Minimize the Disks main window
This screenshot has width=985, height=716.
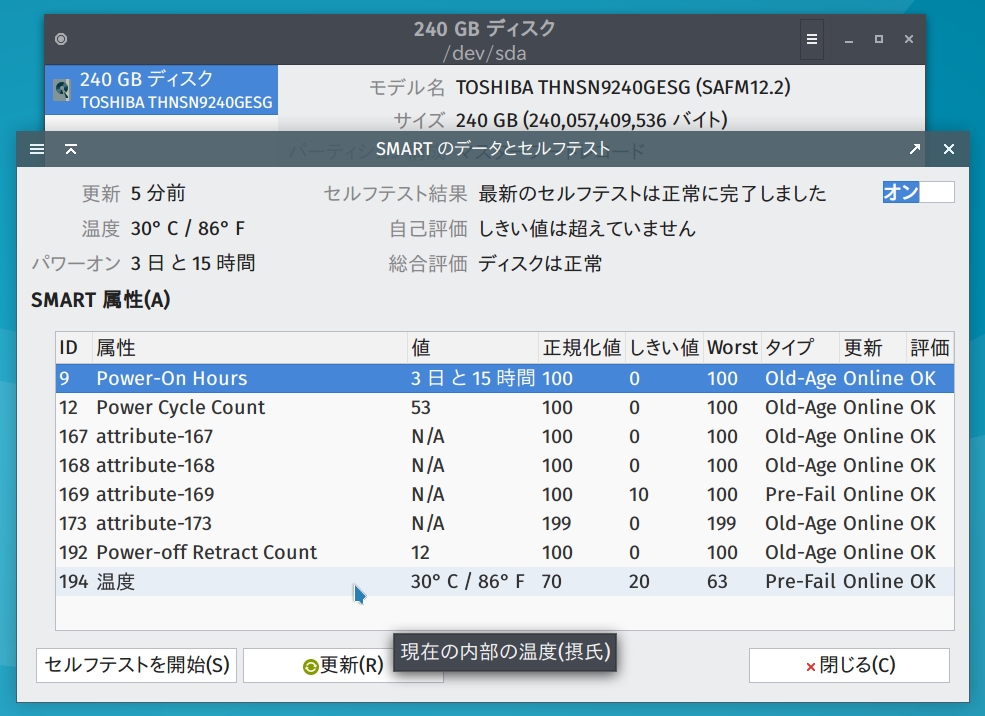[x=849, y=39]
